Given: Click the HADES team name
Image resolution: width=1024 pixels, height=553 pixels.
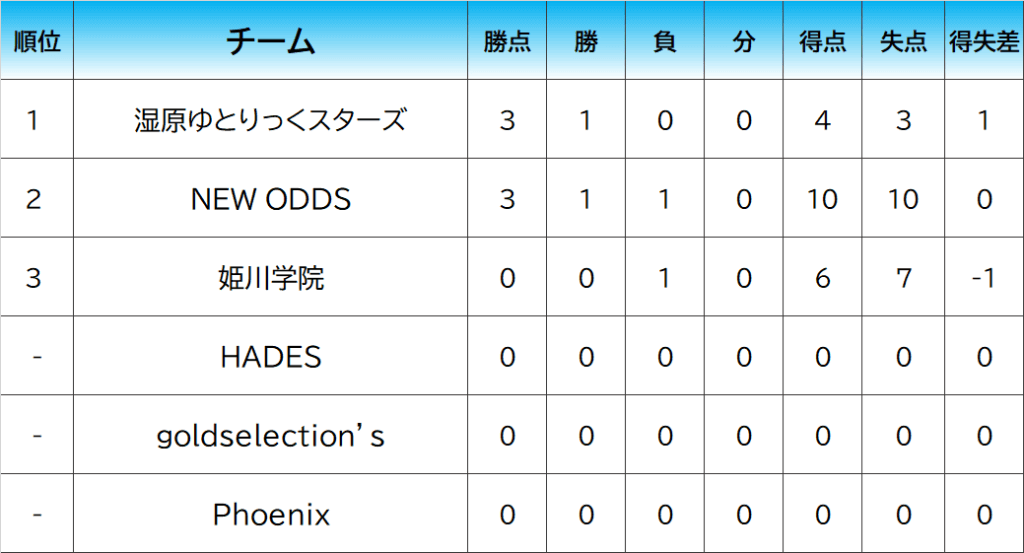Looking at the screenshot, I should coord(271,357).
